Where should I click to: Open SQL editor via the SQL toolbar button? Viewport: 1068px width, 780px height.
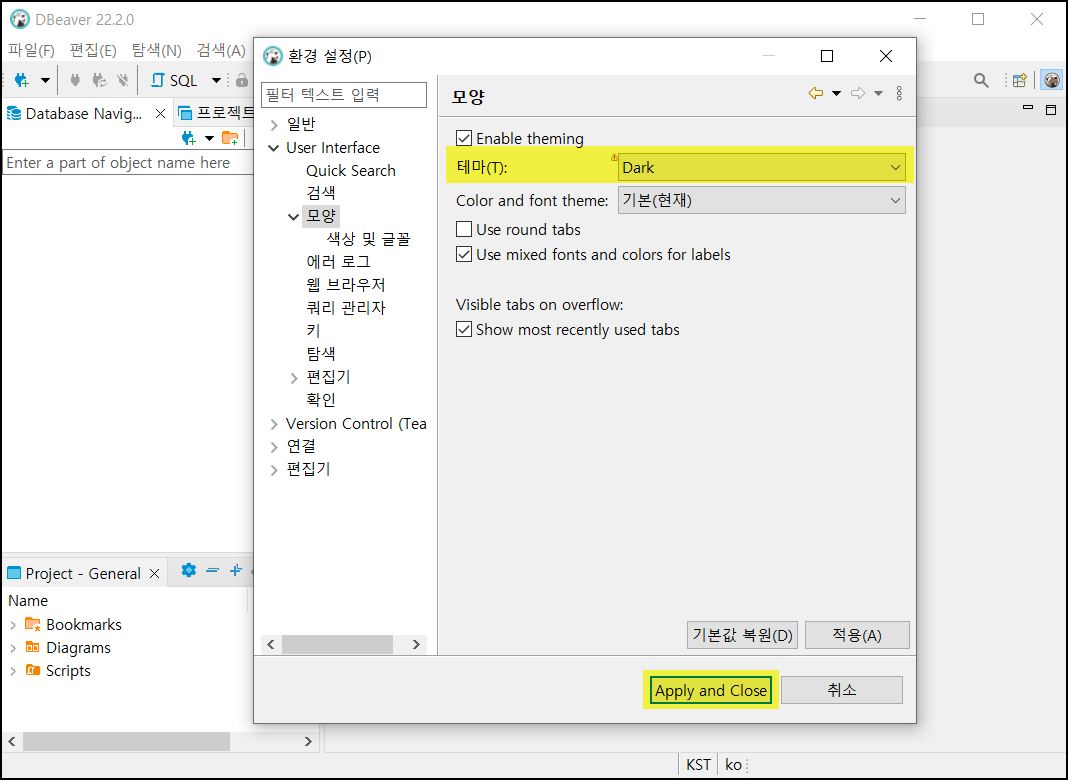pyautogui.click(x=174, y=80)
